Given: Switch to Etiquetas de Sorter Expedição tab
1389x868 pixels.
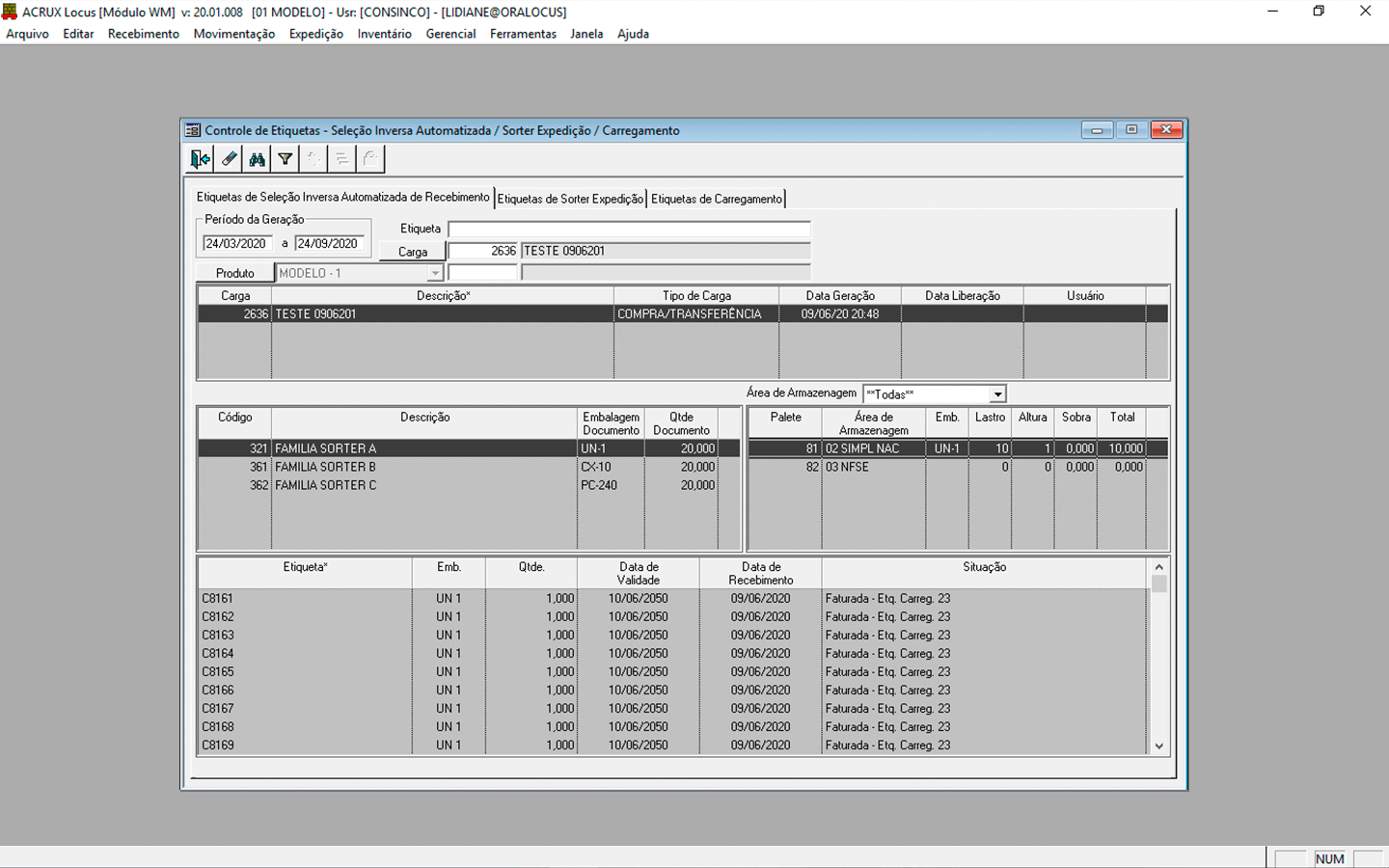Looking at the screenshot, I should (570, 199).
